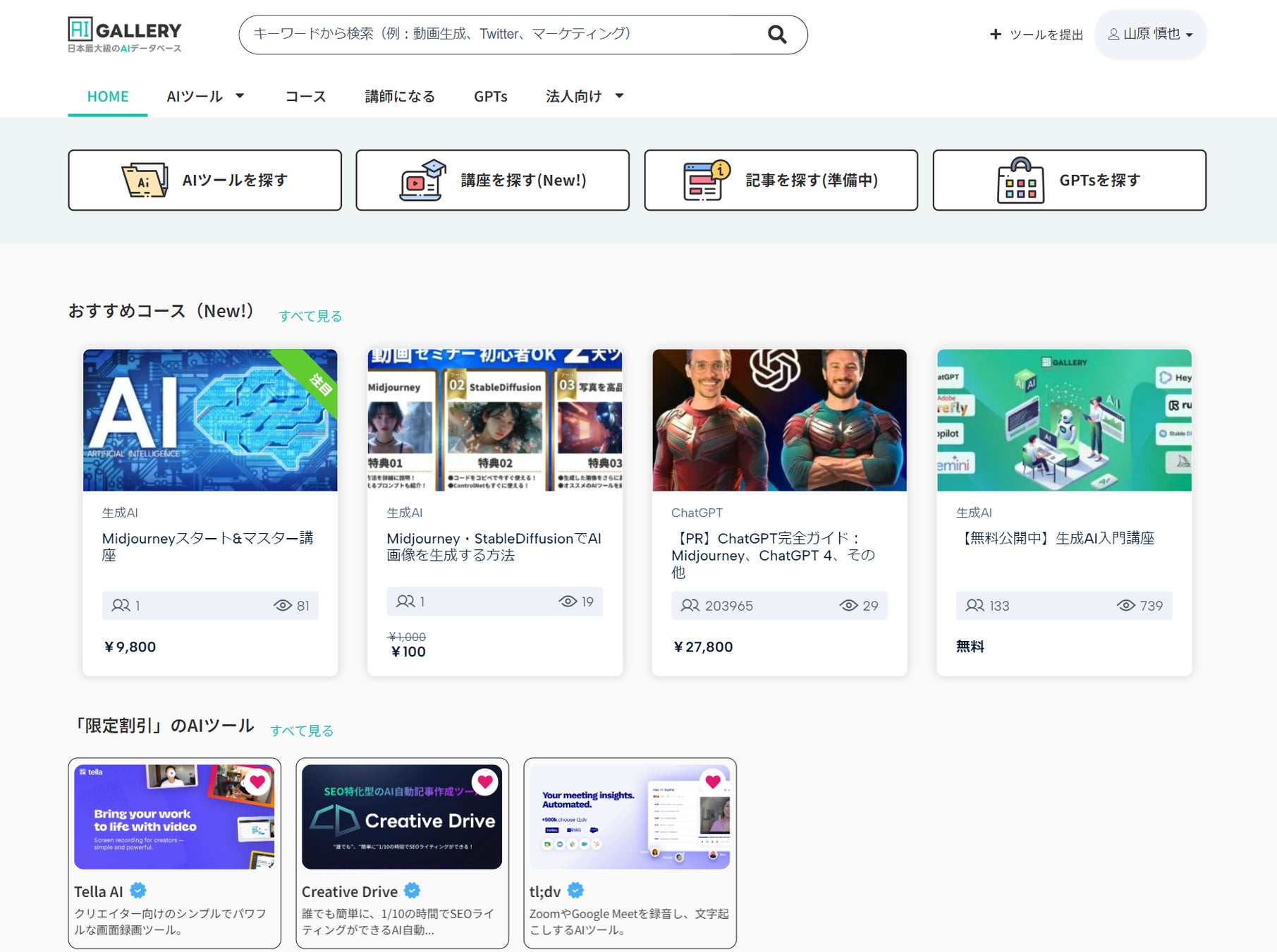This screenshot has height=952, width=1277.
Task: Click すべて見る beside 「限定割引」のAIツール
Action: [302, 731]
